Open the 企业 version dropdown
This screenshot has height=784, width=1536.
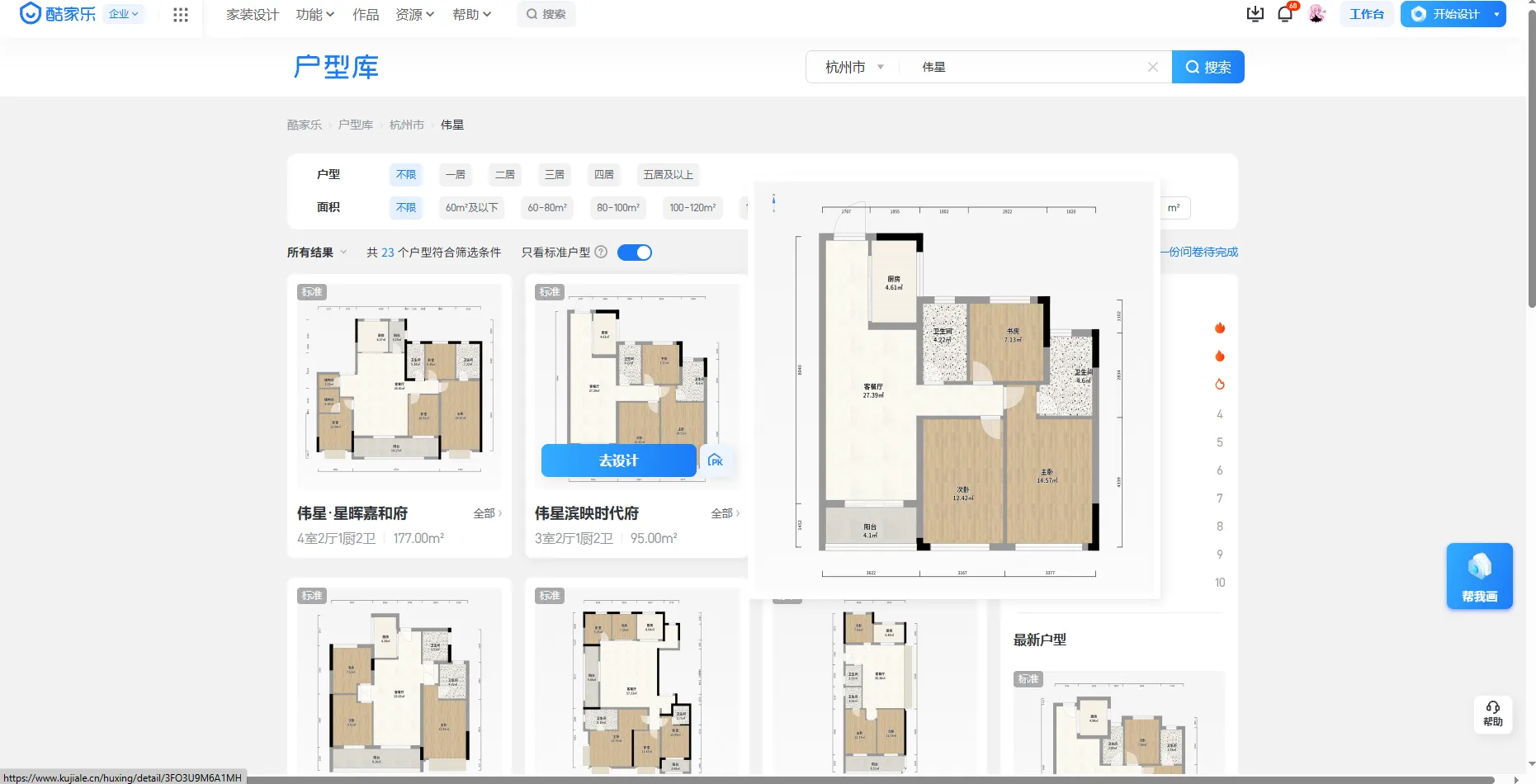point(124,14)
